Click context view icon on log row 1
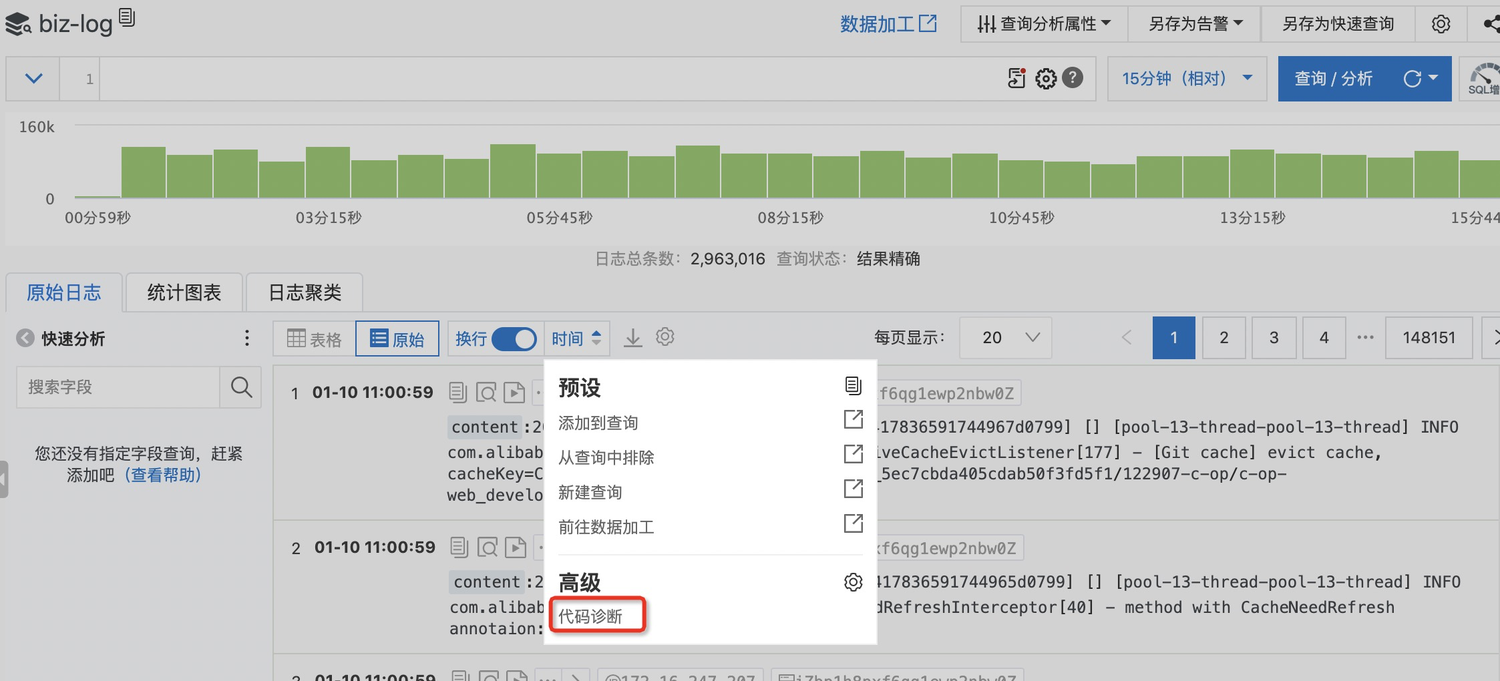1500x681 pixels. pos(486,392)
